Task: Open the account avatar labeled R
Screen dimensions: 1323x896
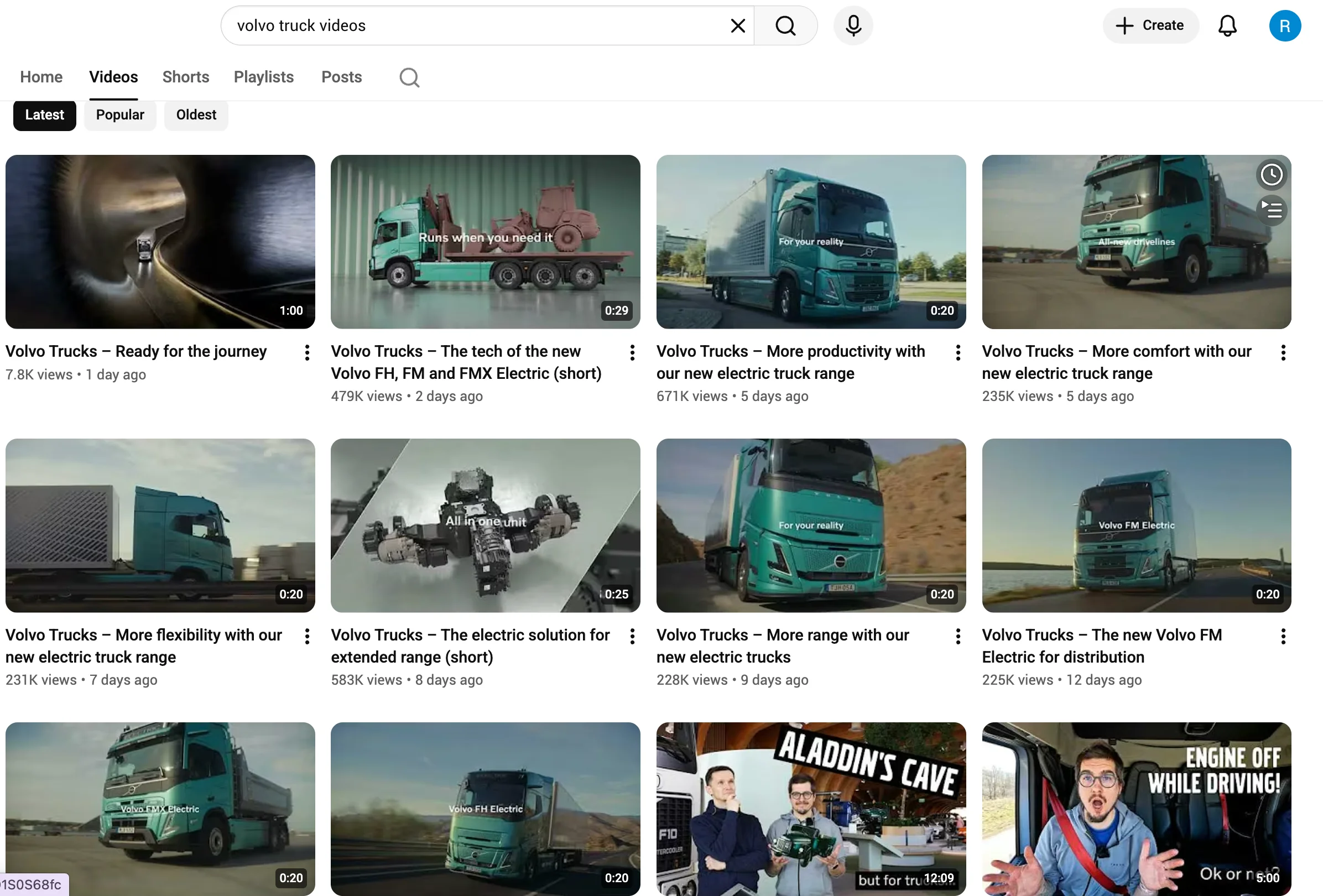Action: point(1285,25)
